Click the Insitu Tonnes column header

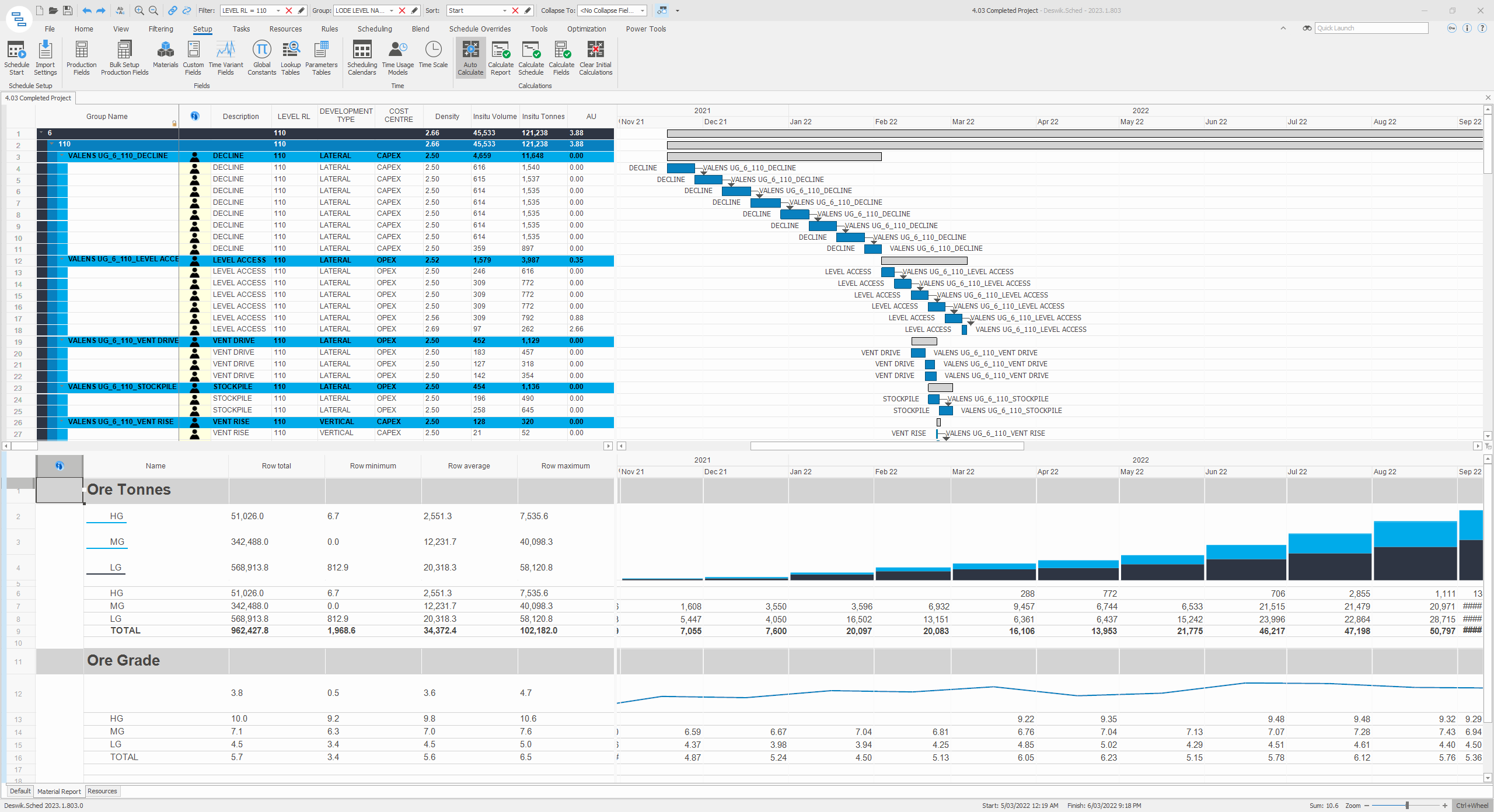pyautogui.click(x=543, y=117)
